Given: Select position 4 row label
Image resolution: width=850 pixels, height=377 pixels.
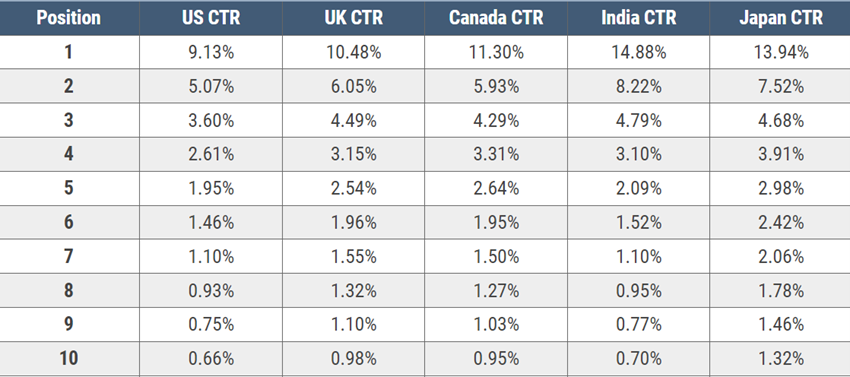Looking at the screenshot, I should point(69,155).
